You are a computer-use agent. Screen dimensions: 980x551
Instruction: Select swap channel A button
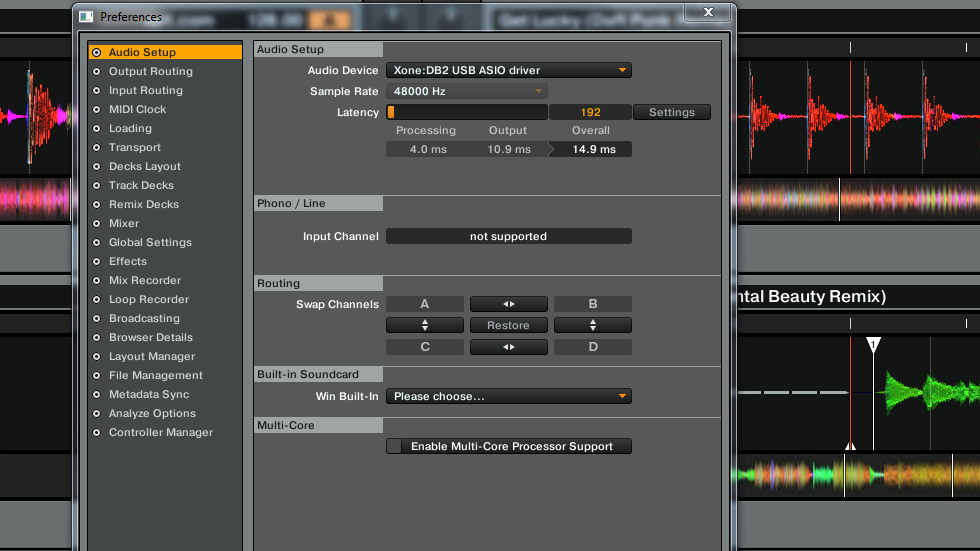tap(425, 304)
